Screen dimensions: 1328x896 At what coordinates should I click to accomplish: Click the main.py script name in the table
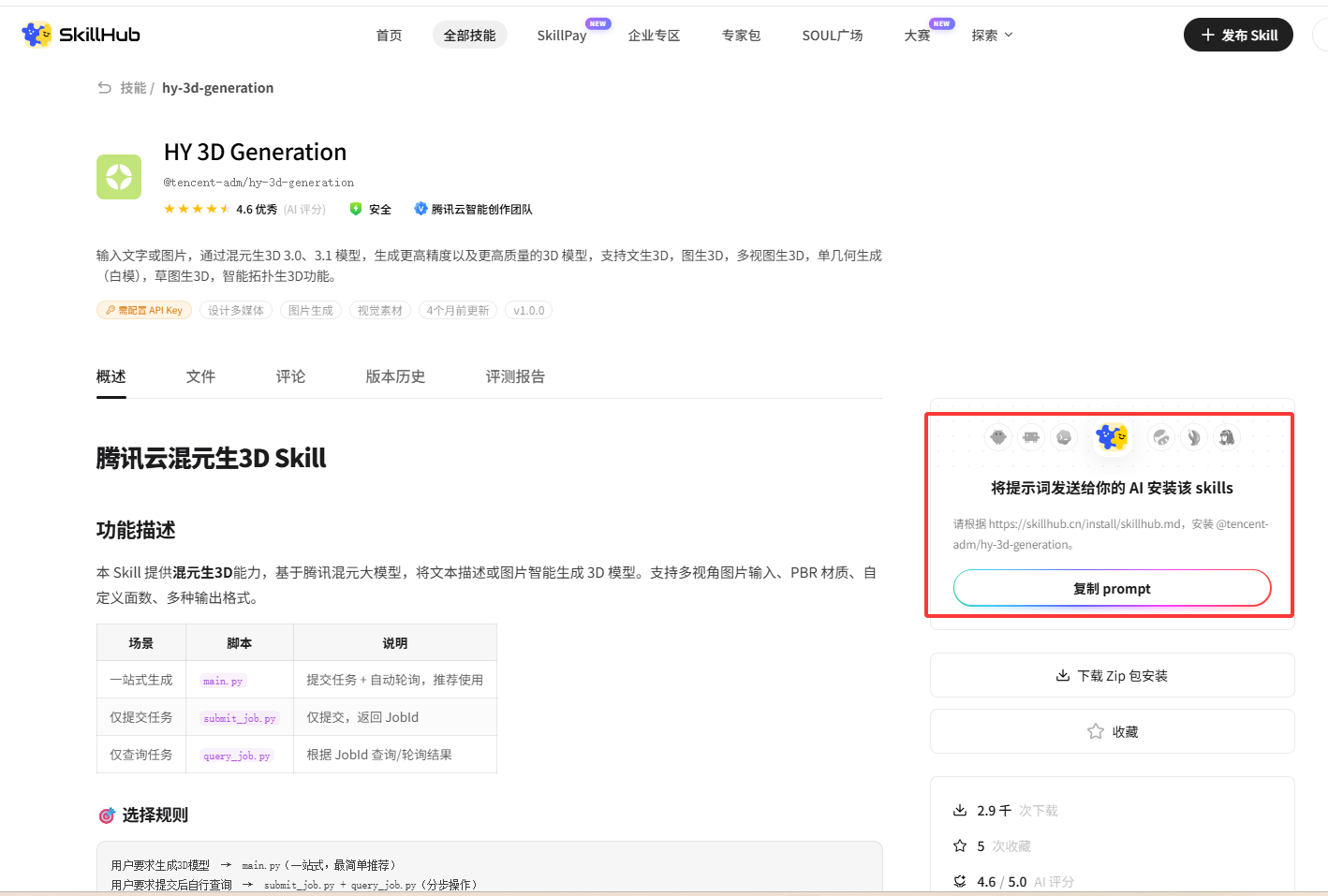click(223, 681)
